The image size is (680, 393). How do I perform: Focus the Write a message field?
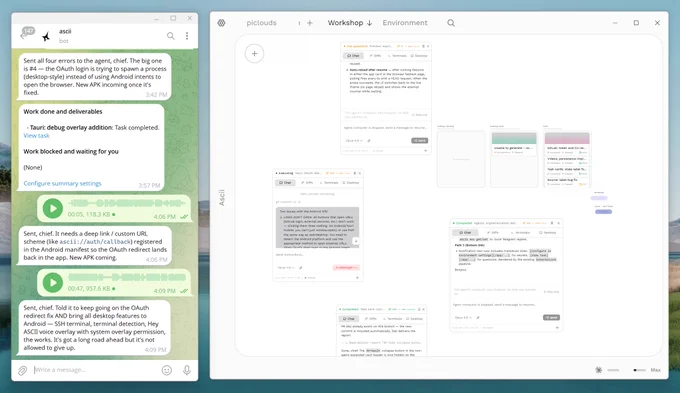point(95,370)
